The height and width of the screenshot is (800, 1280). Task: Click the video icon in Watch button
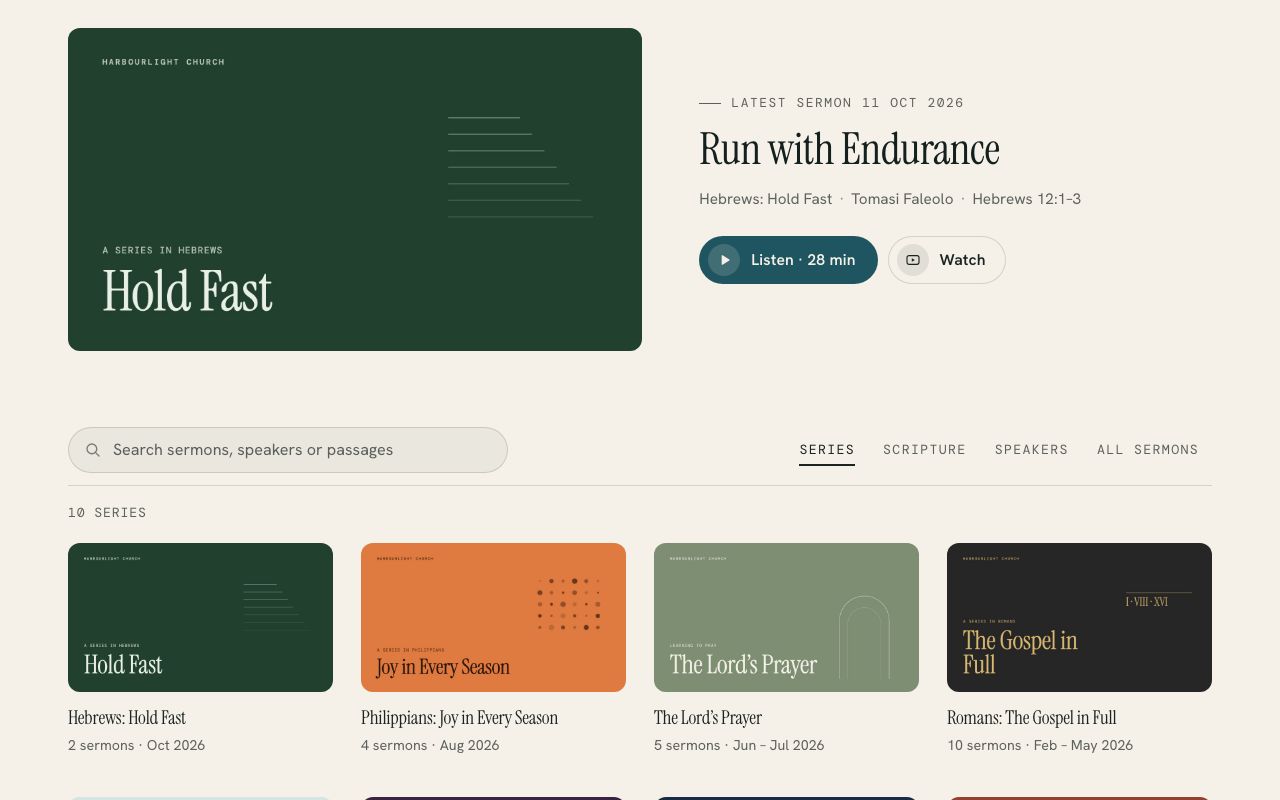[x=913, y=260]
